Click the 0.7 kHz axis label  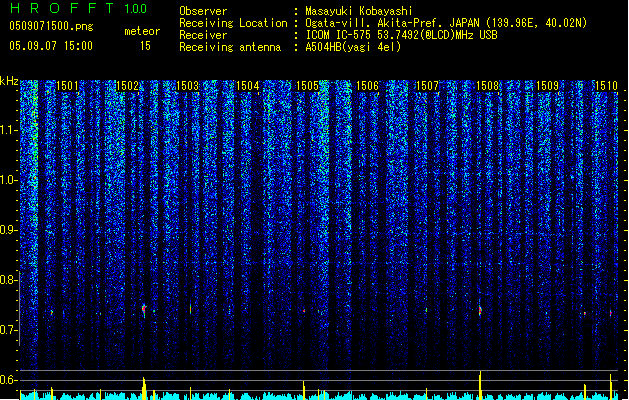point(8,330)
